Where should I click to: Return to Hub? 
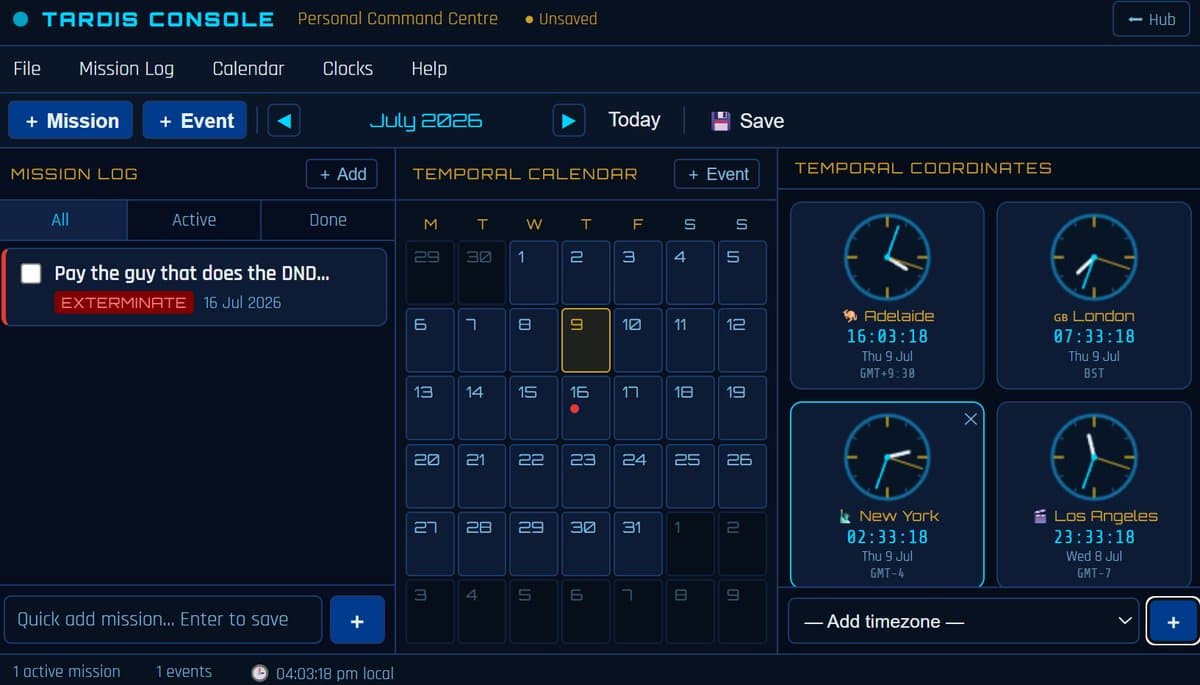click(x=1151, y=19)
